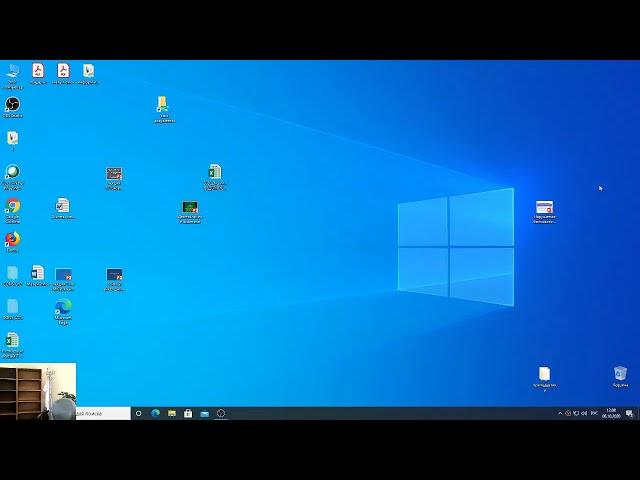Viewport: 640px width, 480px height.
Task: Switch to running OBS Studio taskbar button
Action: (x=221, y=413)
